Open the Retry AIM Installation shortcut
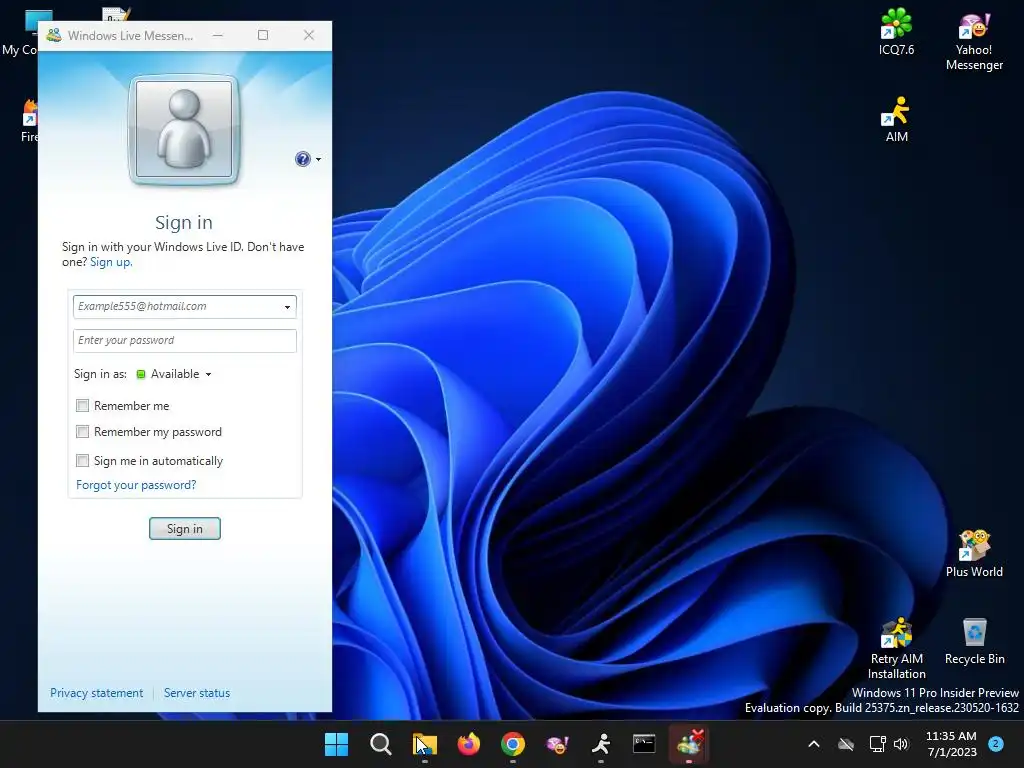Viewport: 1024px width, 768px height. (x=896, y=648)
